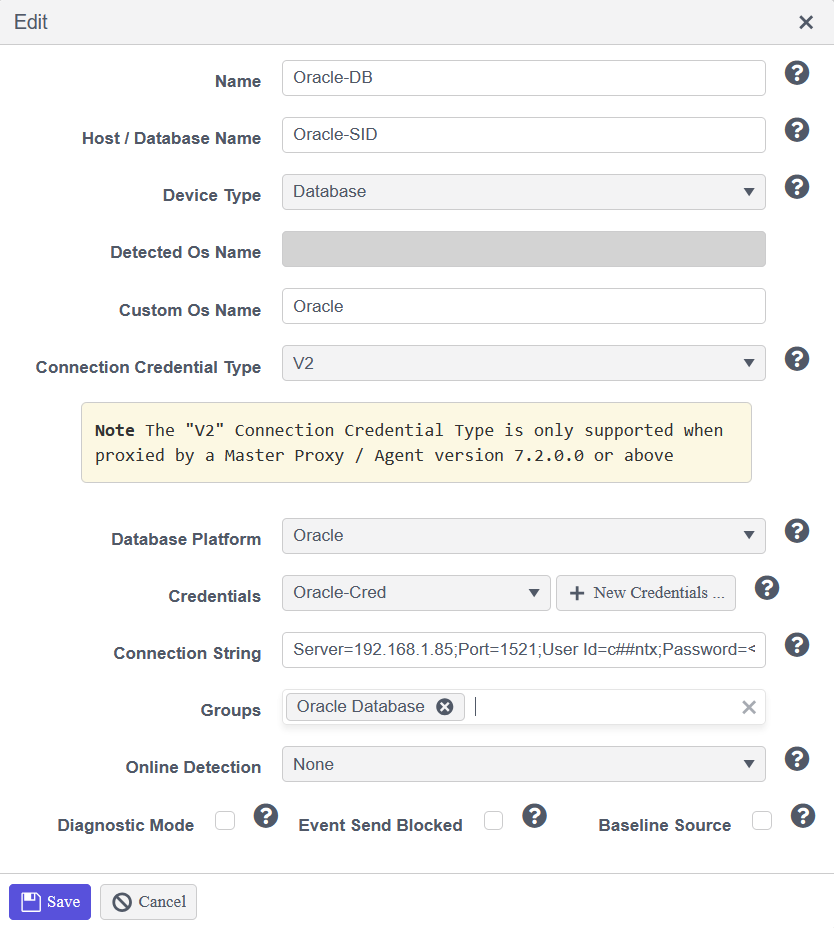Viewport: 834px width, 928px height.
Task: Open help icon for Name field
Action: pyautogui.click(x=797, y=73)
